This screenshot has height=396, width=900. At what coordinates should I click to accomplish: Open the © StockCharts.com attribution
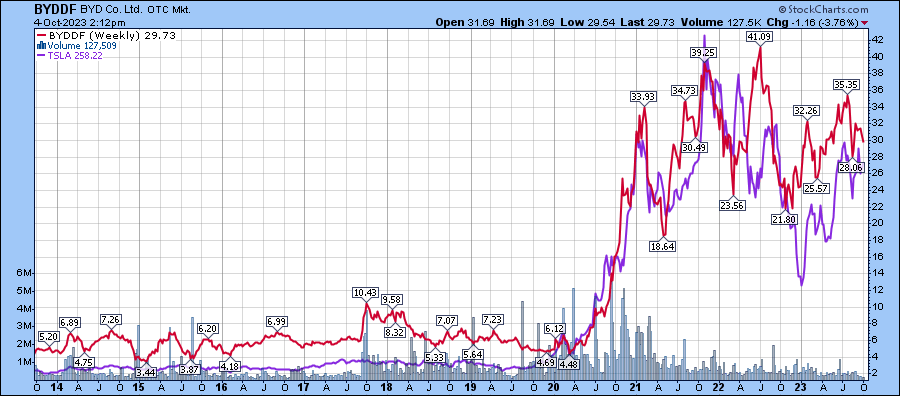coord(823,10)
